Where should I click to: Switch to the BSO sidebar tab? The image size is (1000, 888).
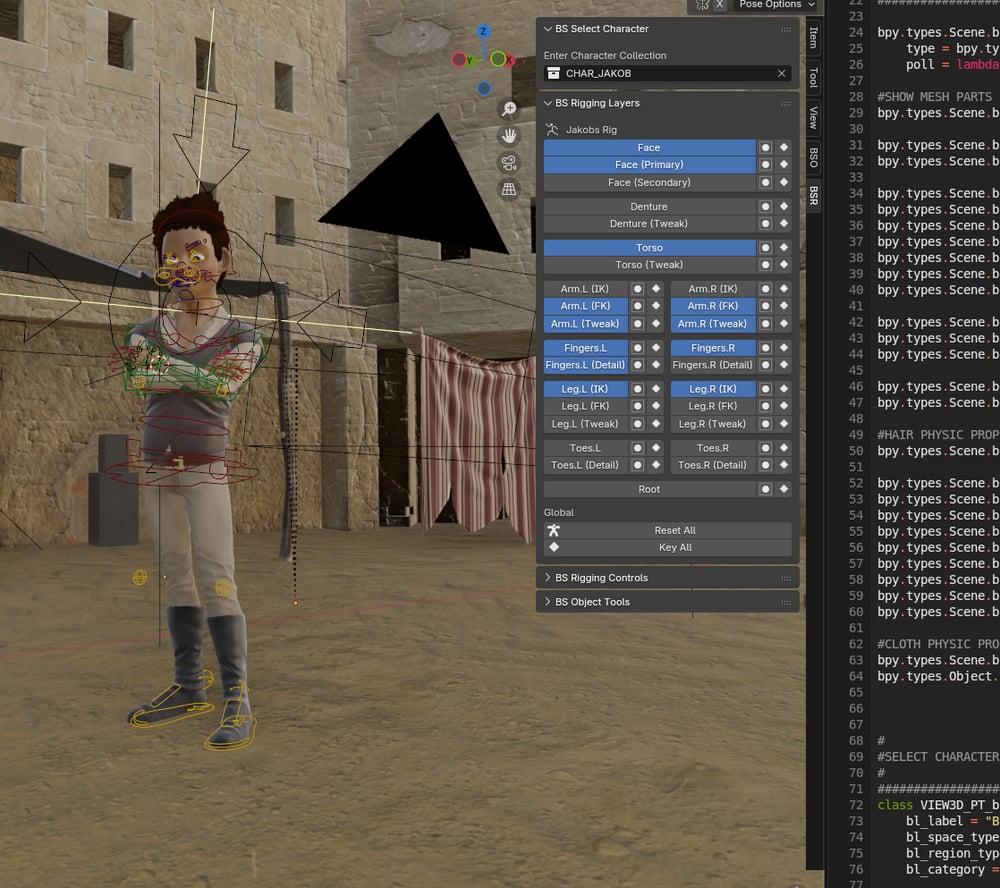click(813, 157)
